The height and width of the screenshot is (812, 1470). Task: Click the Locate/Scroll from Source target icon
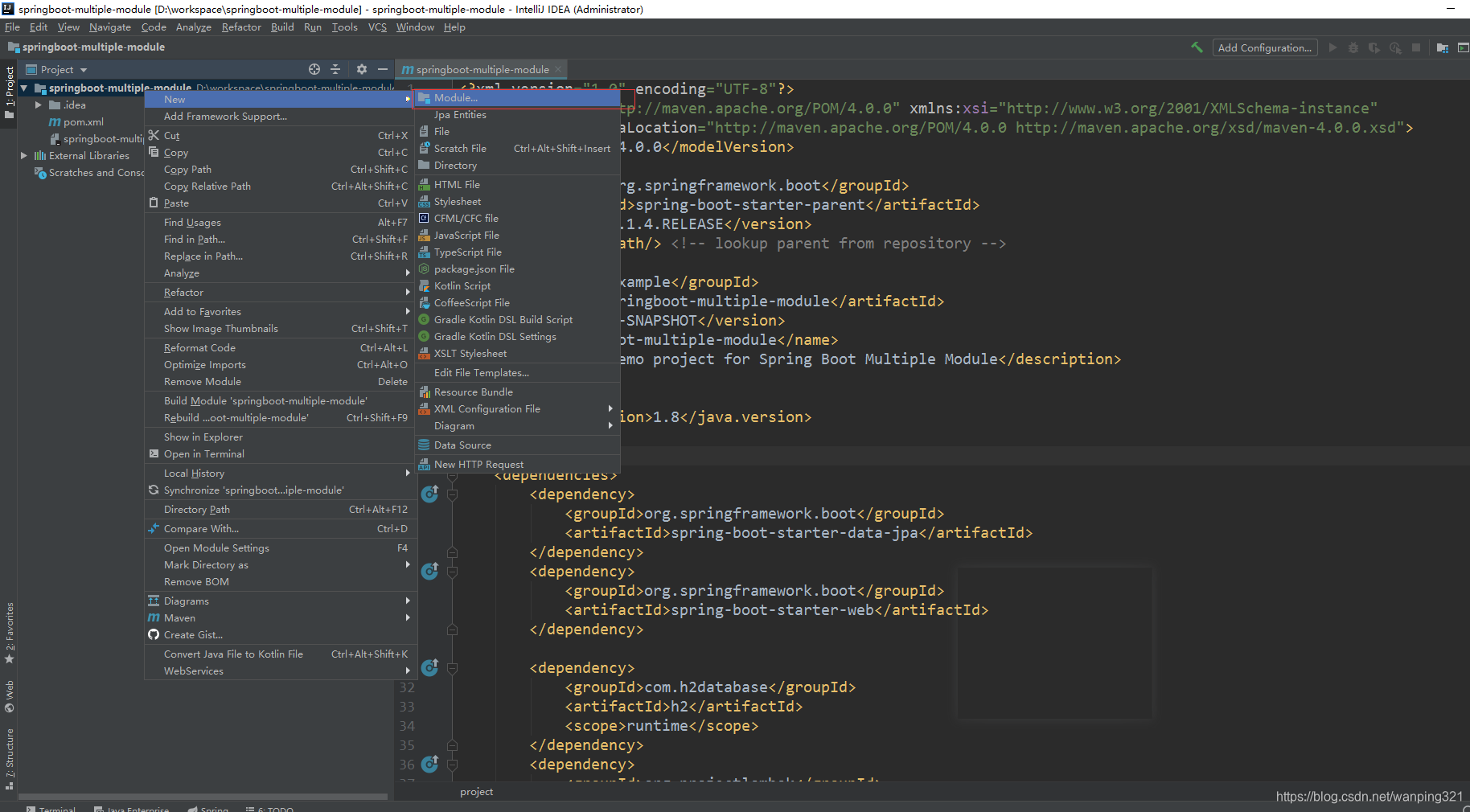point(314,69)
